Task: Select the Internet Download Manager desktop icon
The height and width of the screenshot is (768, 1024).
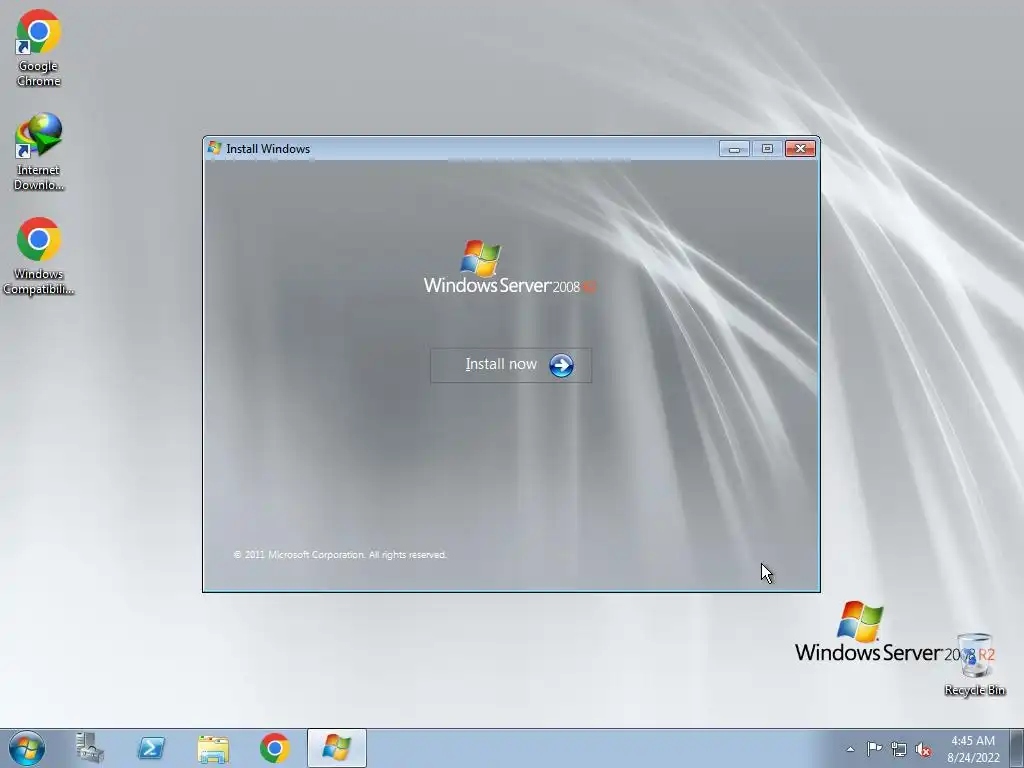Action: point(39,152)
